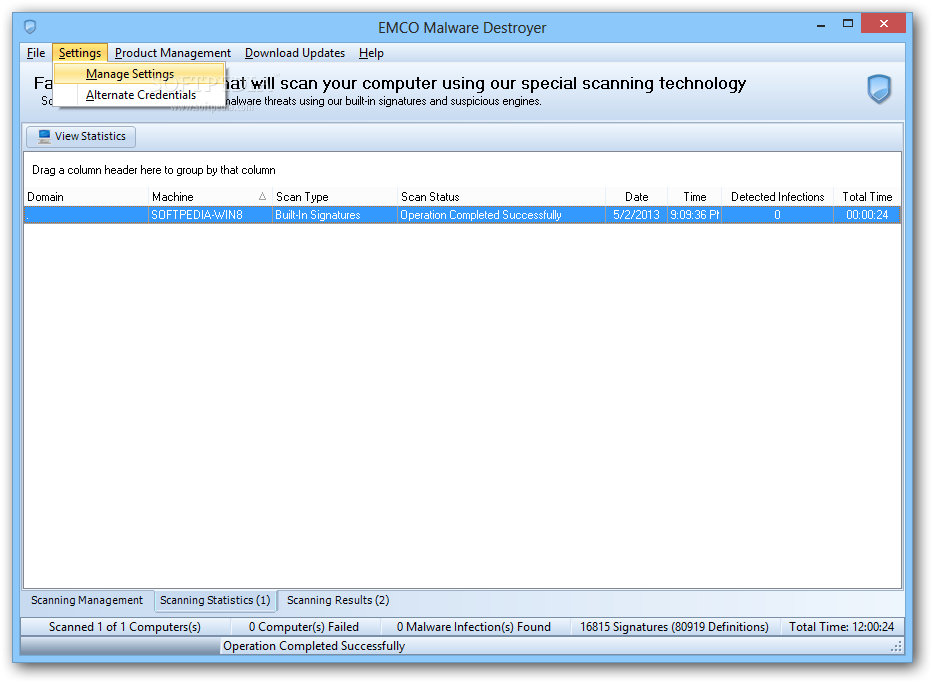
Task: Open the File menu
Action: pyautogui.click(x=36, y=53)
